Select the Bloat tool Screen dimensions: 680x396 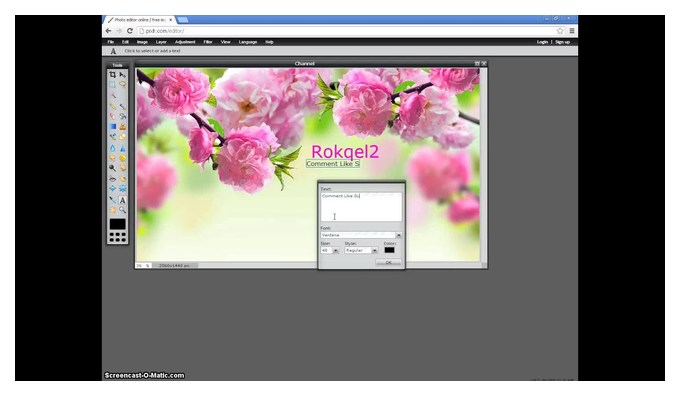coord(112,188)
